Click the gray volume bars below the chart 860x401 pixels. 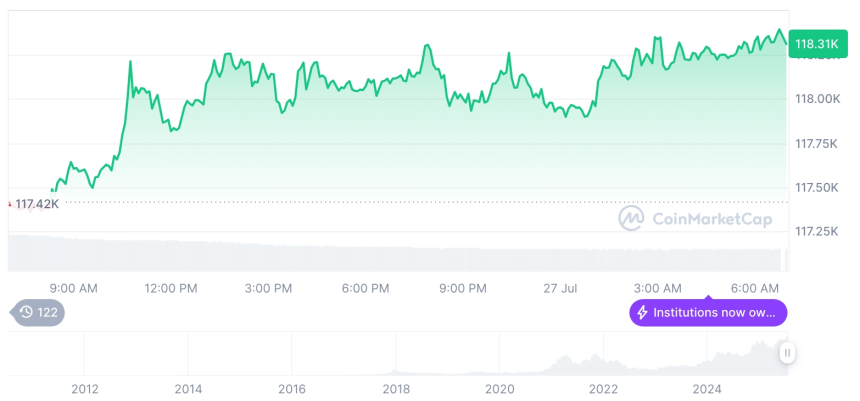[400, 257]
